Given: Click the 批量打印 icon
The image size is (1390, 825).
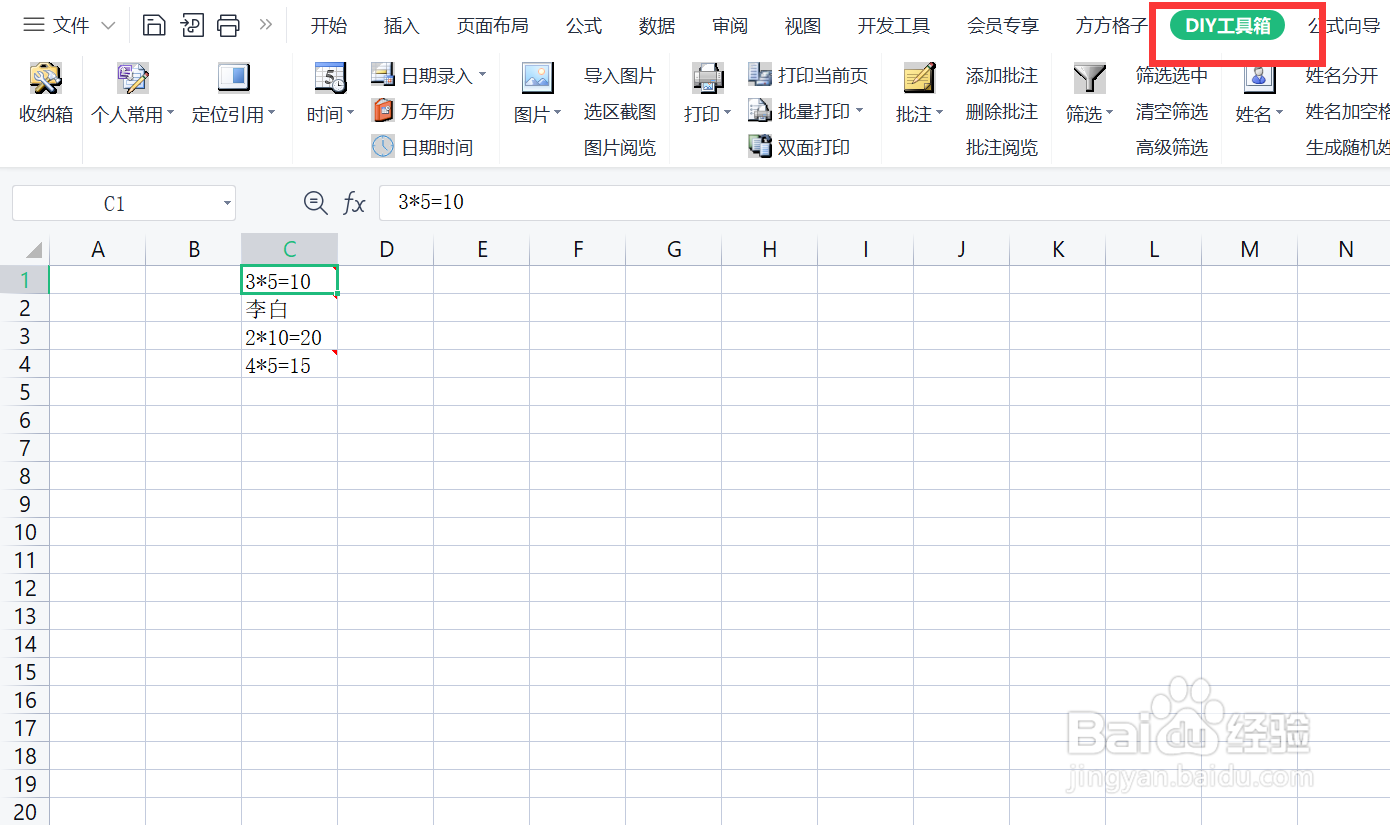Looking at the screenshot, I should tap(760, 110).
